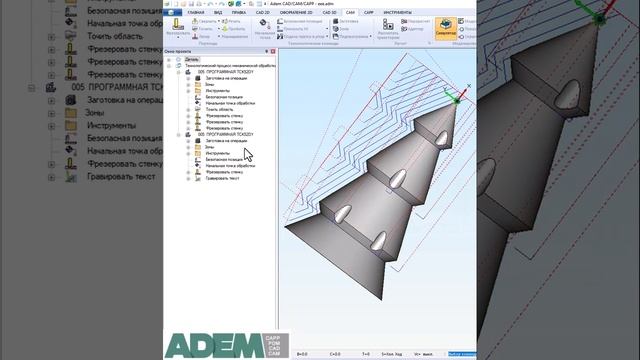Screen dimensions: 640x360
Task: Click the Vc= выкл. status entry
Action: click(423, 354)
